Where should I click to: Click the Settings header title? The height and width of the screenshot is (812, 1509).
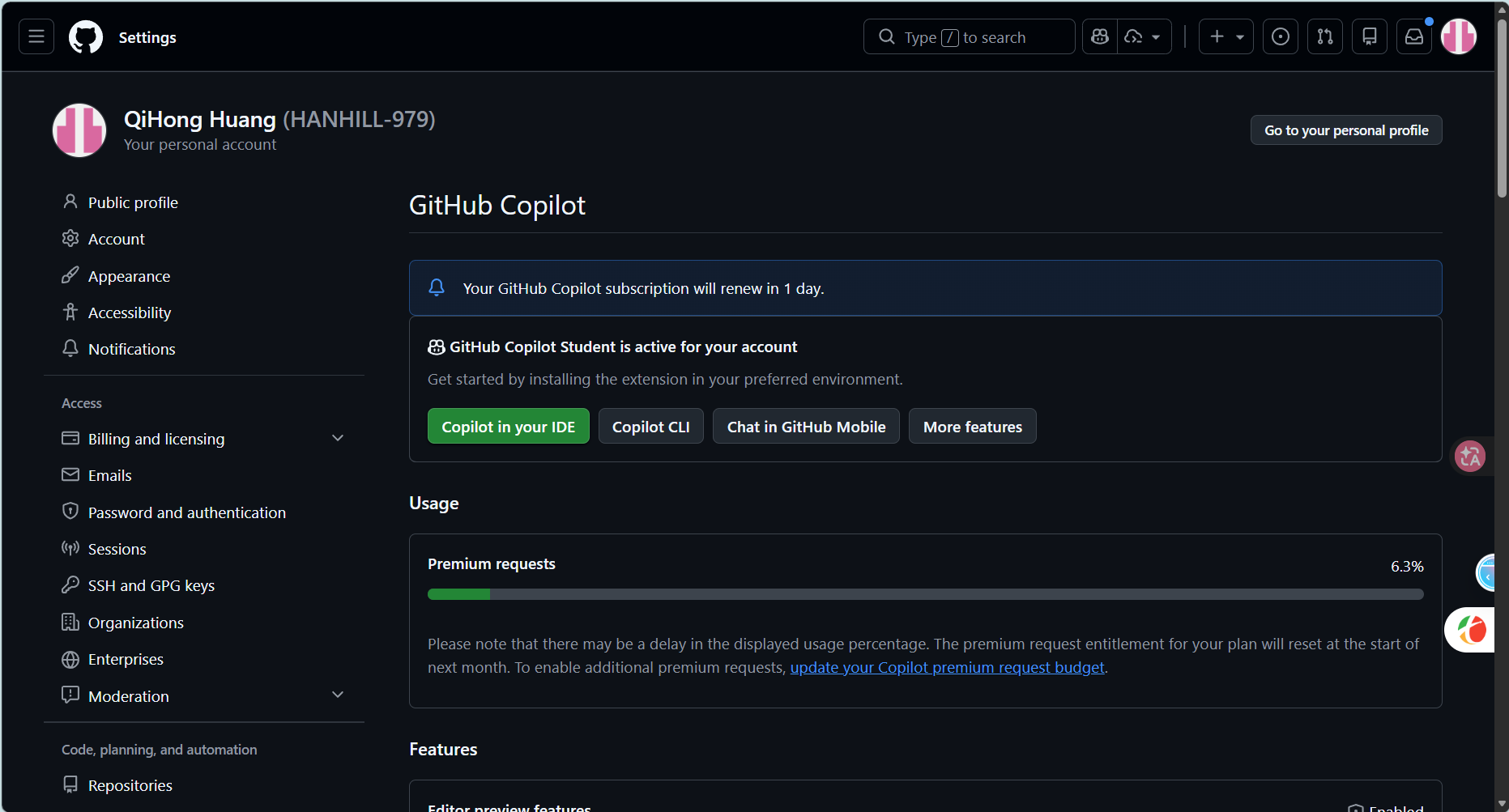(147, 37)
